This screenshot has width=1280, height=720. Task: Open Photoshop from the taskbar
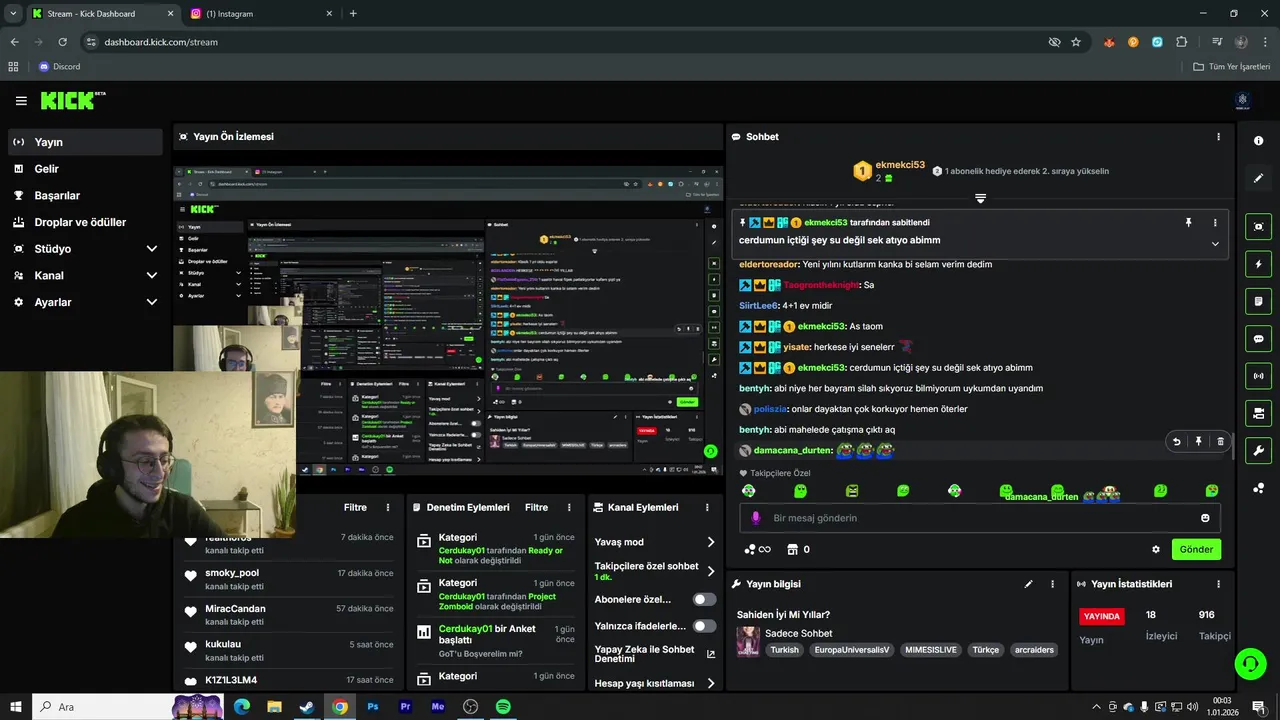(373, 707)
